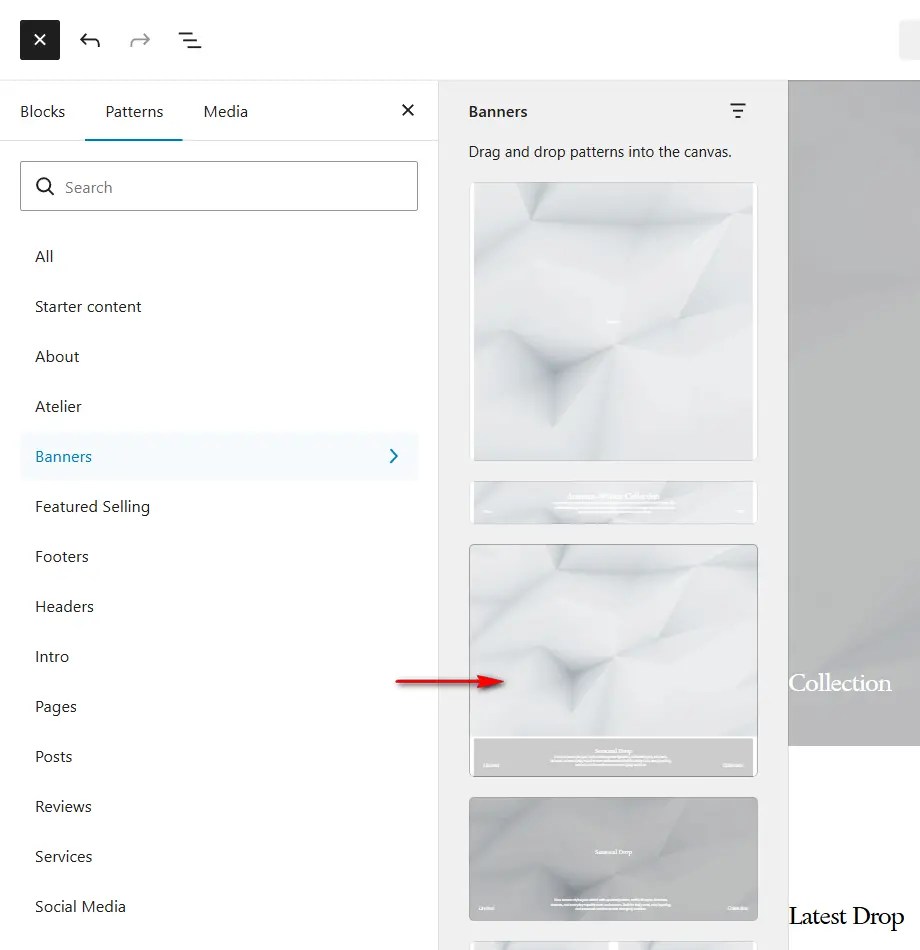This screenshot has height=950, width=920.
Task: Insert the first tall banner pattern
Action: tap(613, 322)
